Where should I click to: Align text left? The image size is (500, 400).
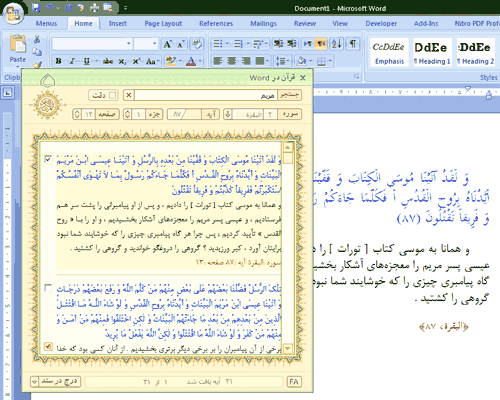click(218, 61)
